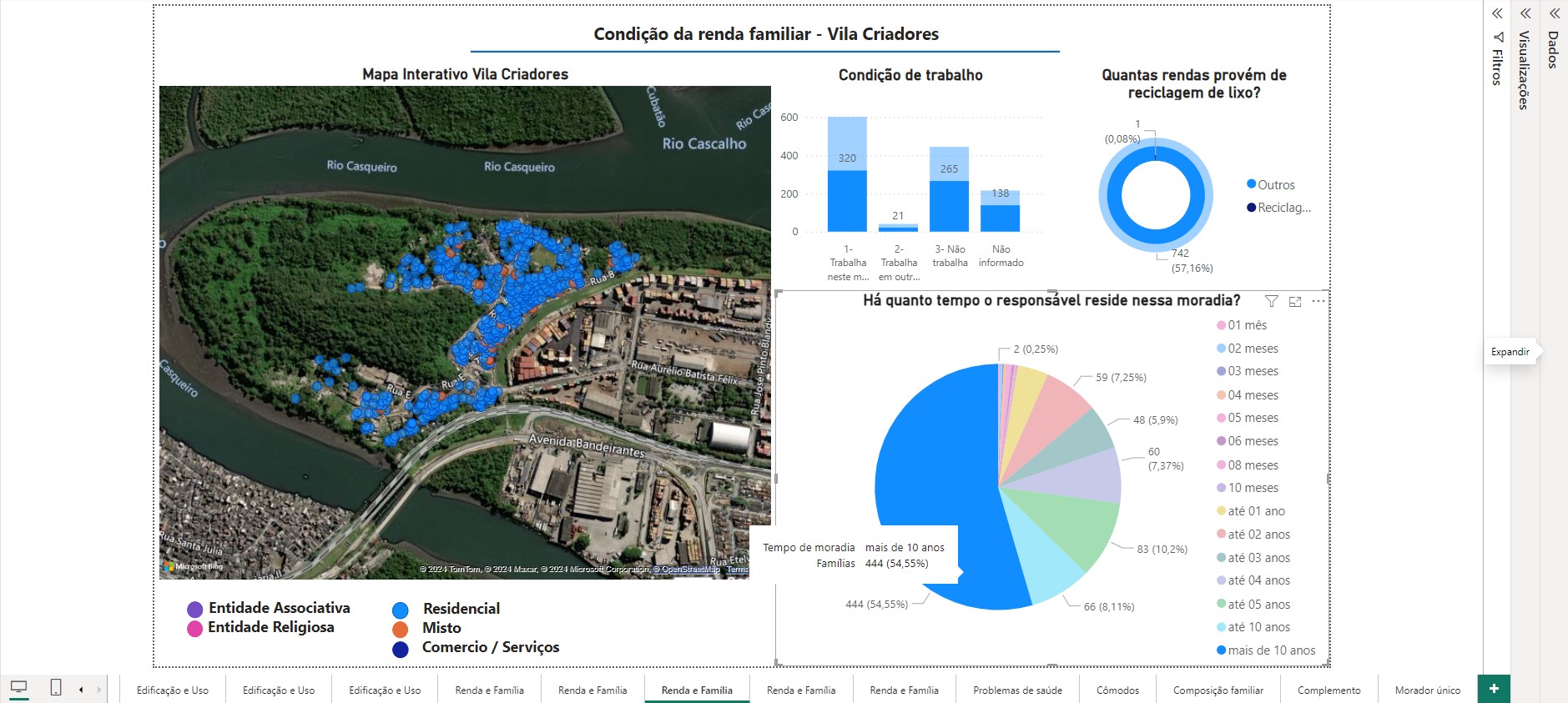Click the Dados pane label
The width and height of the screenshot is (1568, 703).
[x=1554, y=49]
